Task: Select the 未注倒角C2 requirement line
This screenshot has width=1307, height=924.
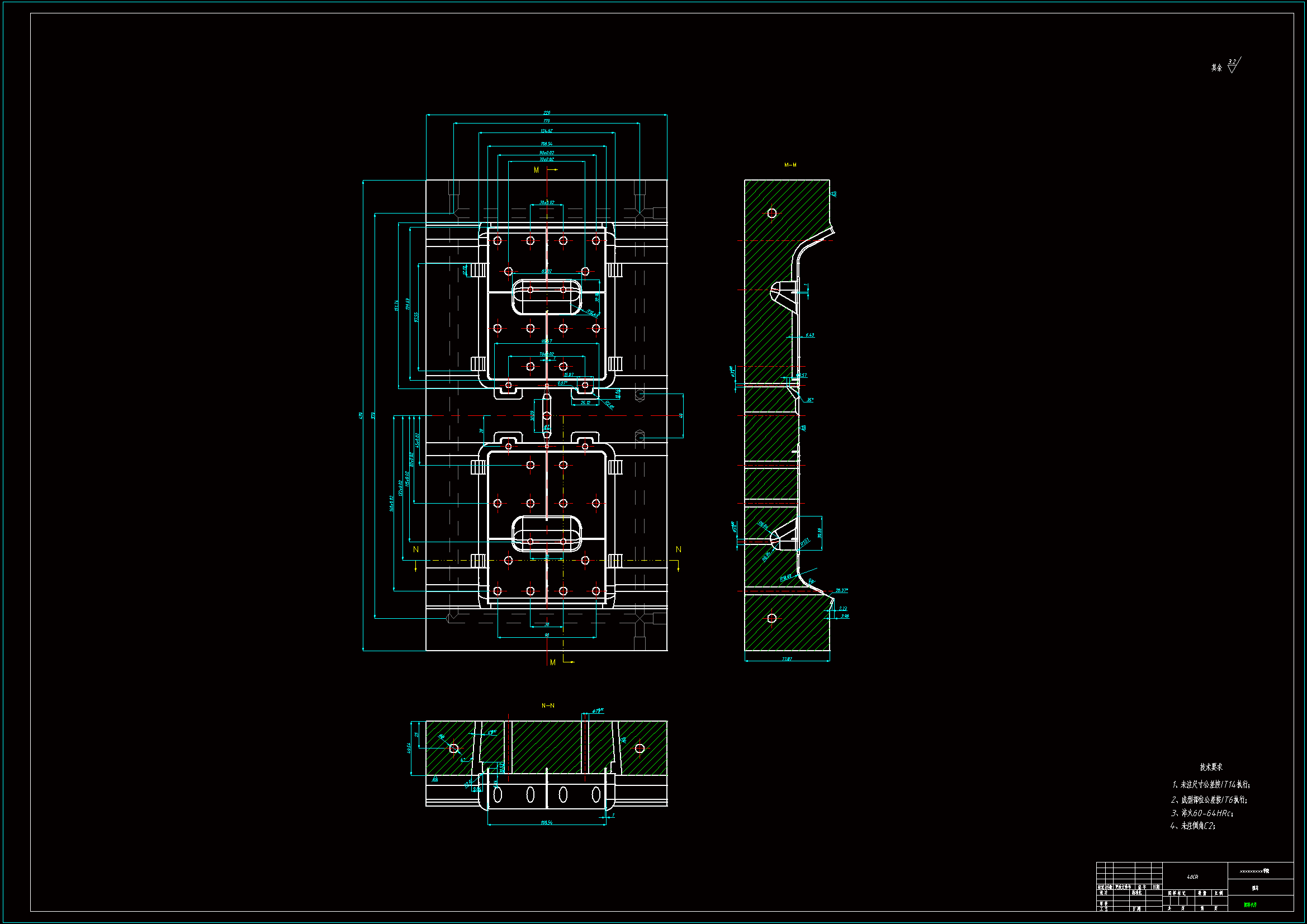Action: point(1193,826)
